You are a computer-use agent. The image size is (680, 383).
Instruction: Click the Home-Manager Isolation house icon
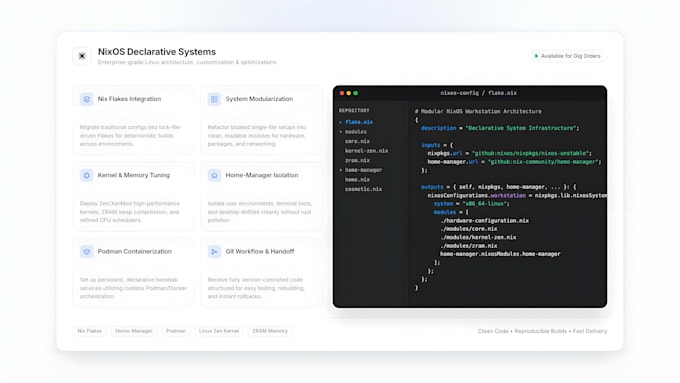point(214,175)
